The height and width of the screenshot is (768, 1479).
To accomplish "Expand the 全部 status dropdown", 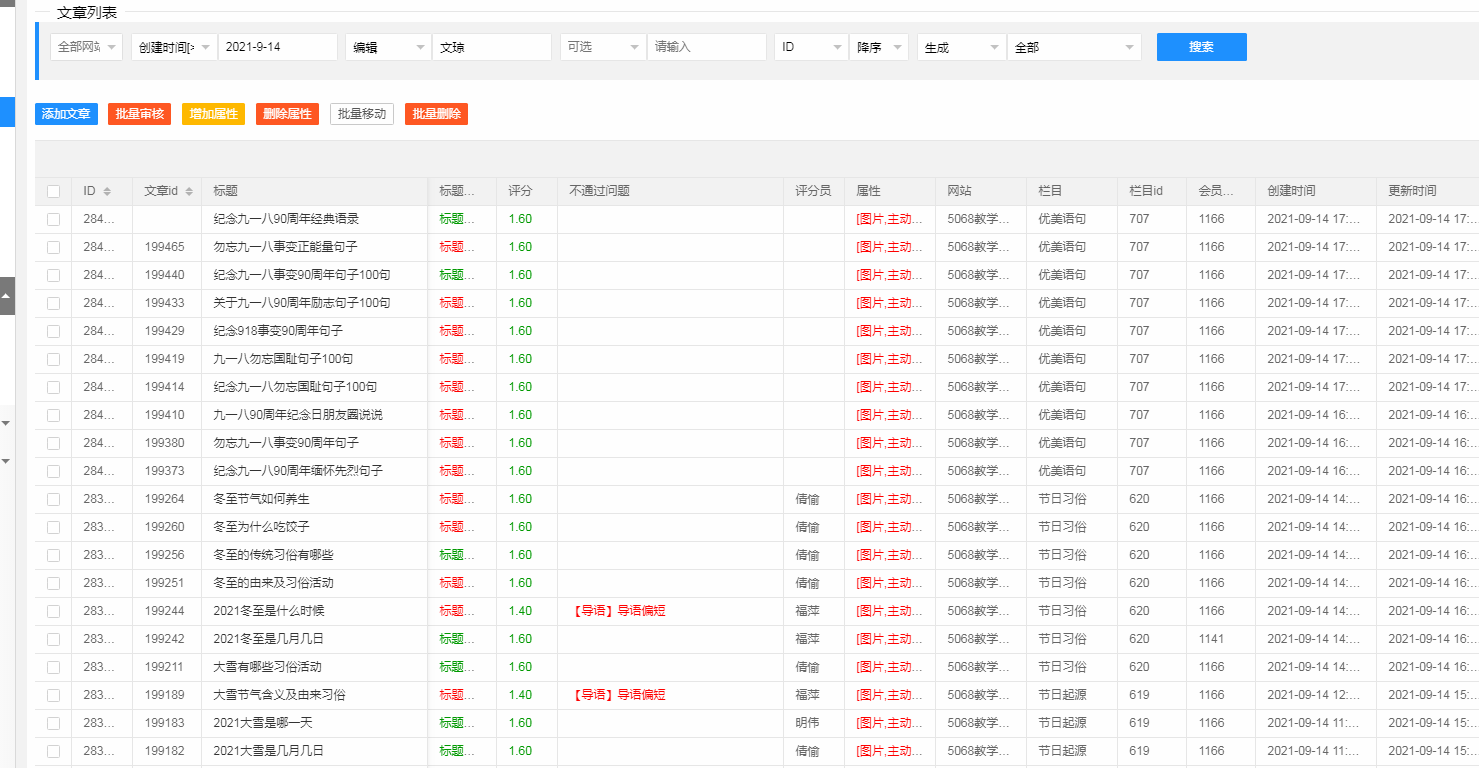I will (x=1074, y=47).
